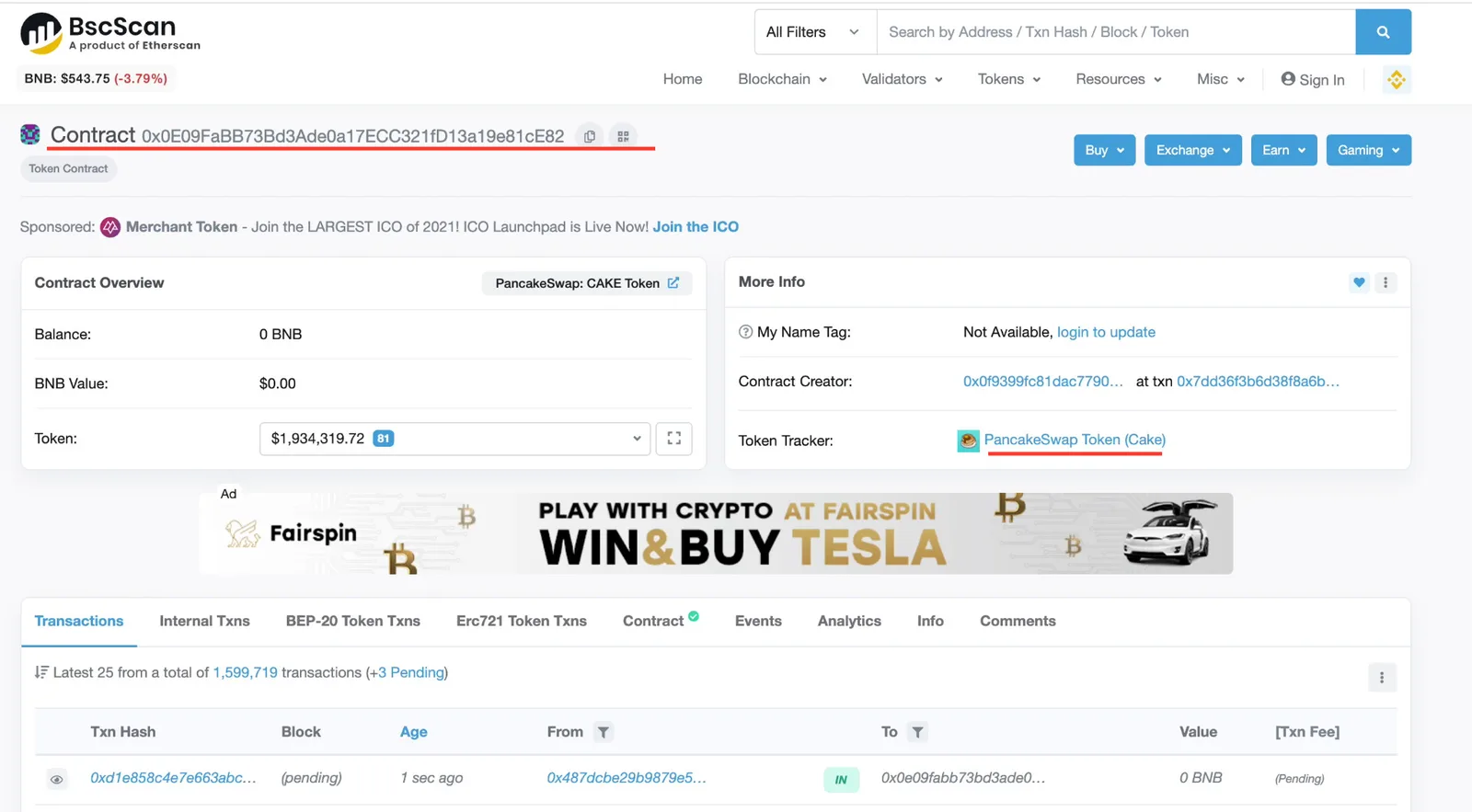
Task: Click the Binance logo icon in navbar
Action: pos(1396,79)
